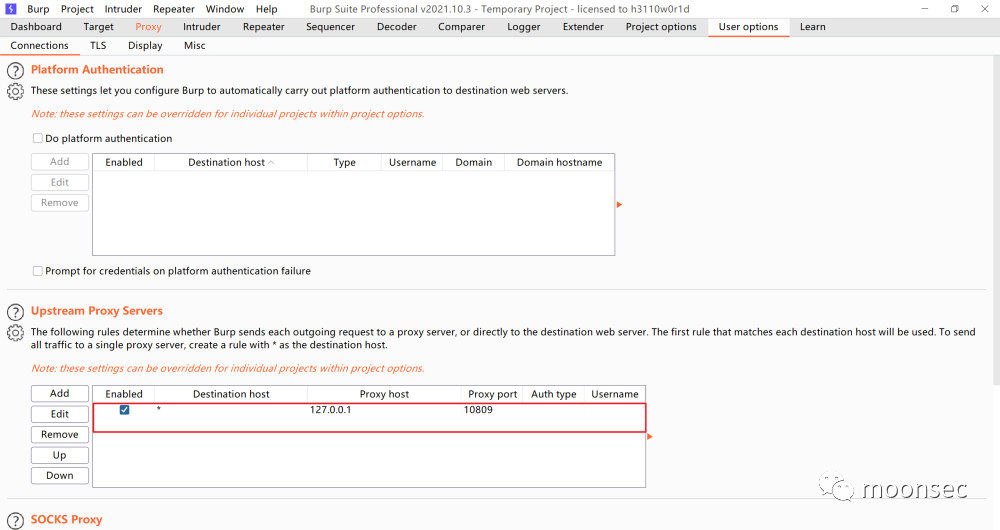This screenshot has height=530, width=1000.
Task: Open SOCKS Proxy help icon
Action: pos(15,520)
